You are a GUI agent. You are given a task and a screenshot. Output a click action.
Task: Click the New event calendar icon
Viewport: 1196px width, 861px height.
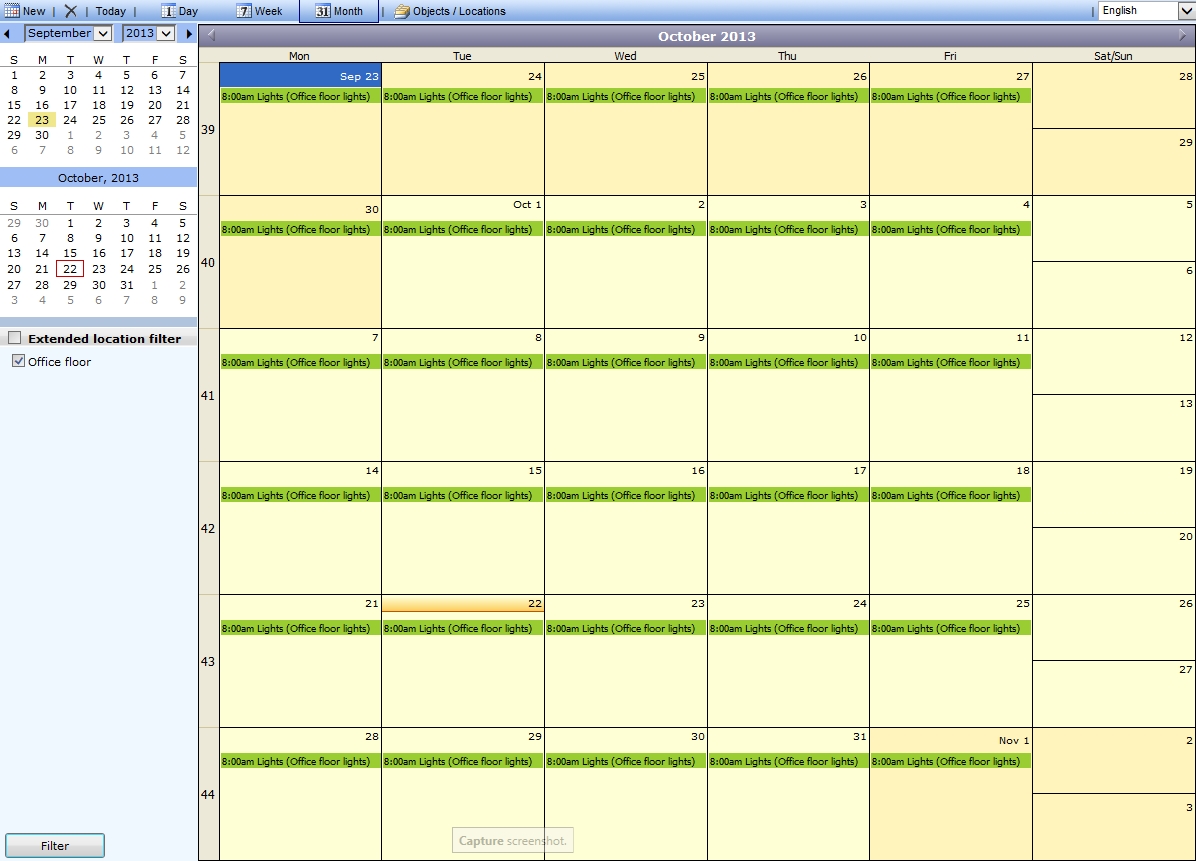pos(13,11)
